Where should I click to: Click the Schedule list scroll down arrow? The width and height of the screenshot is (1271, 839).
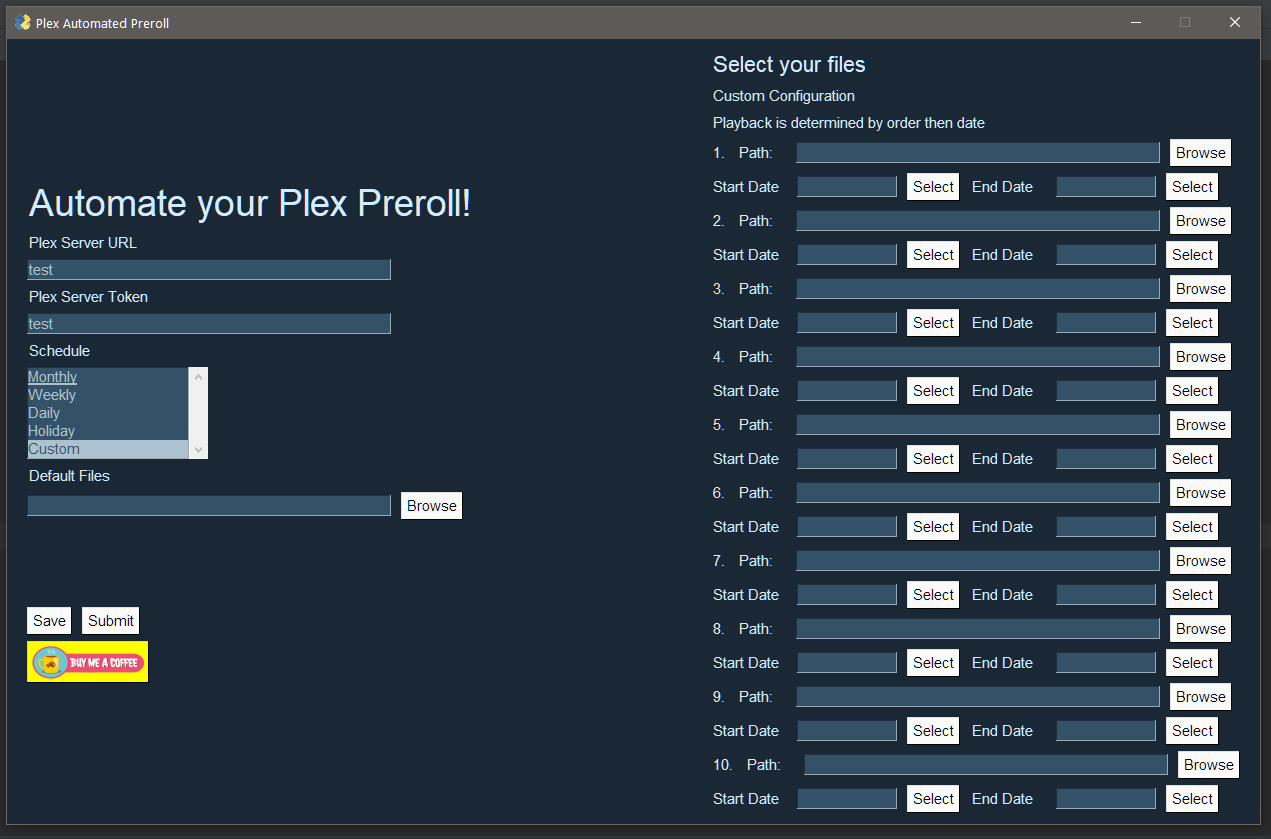198,450
